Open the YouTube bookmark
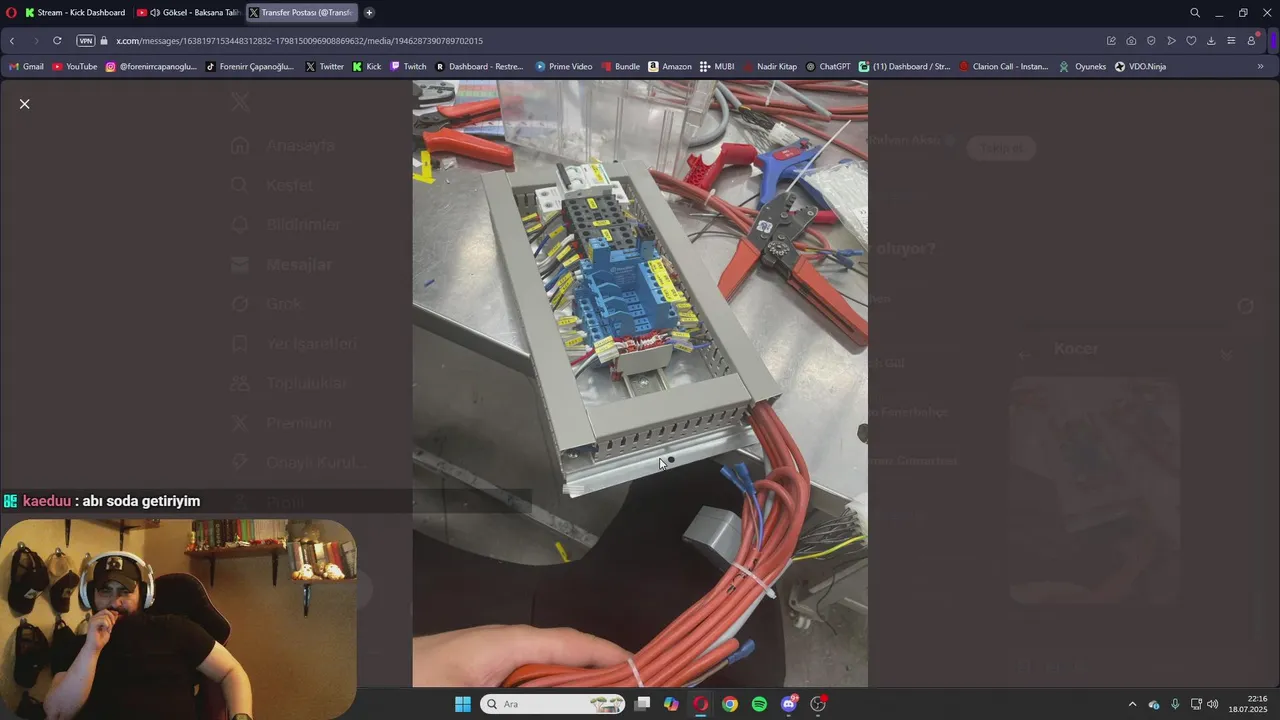The image size is (1280, 720). [75, 67]
